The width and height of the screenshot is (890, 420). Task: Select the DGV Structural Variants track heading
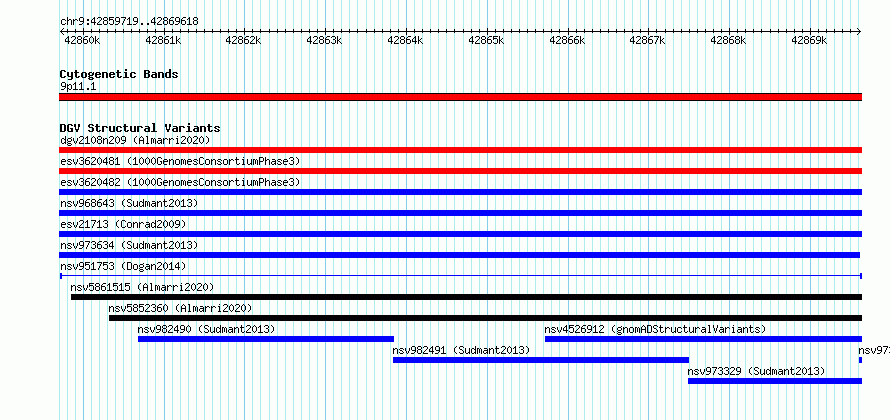140,128
